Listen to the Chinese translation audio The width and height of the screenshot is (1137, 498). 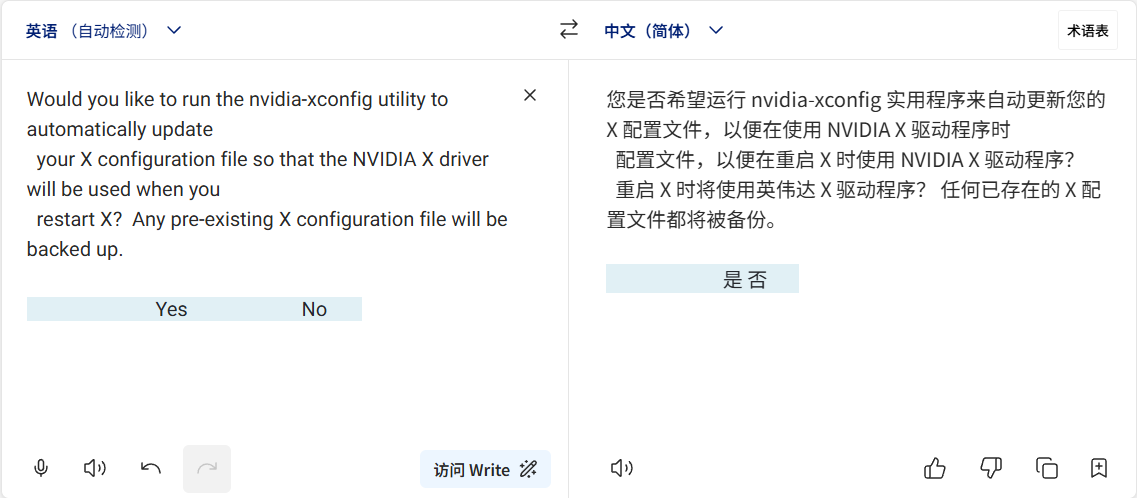pyautogui.click(x=622, y=468)
